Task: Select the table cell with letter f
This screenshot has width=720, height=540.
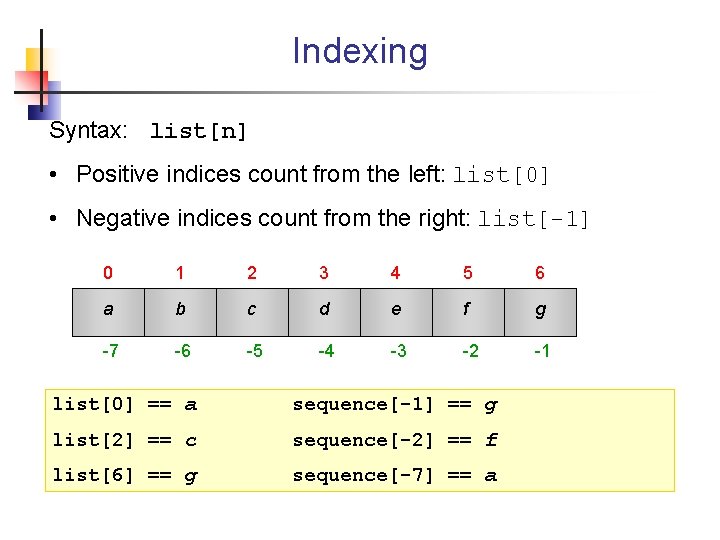Action: [x=468, y=310]
